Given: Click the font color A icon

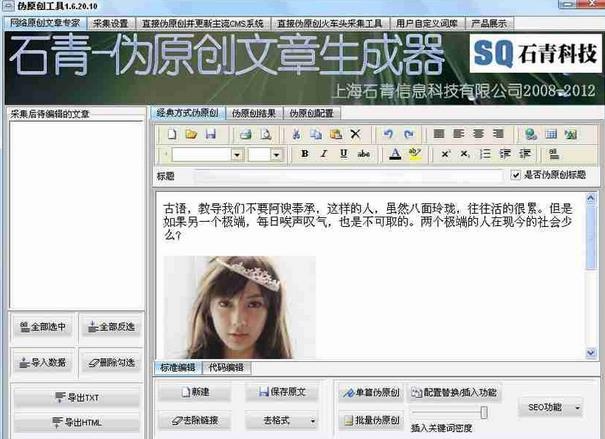Looking at the screenshot, I should [395, 154].
